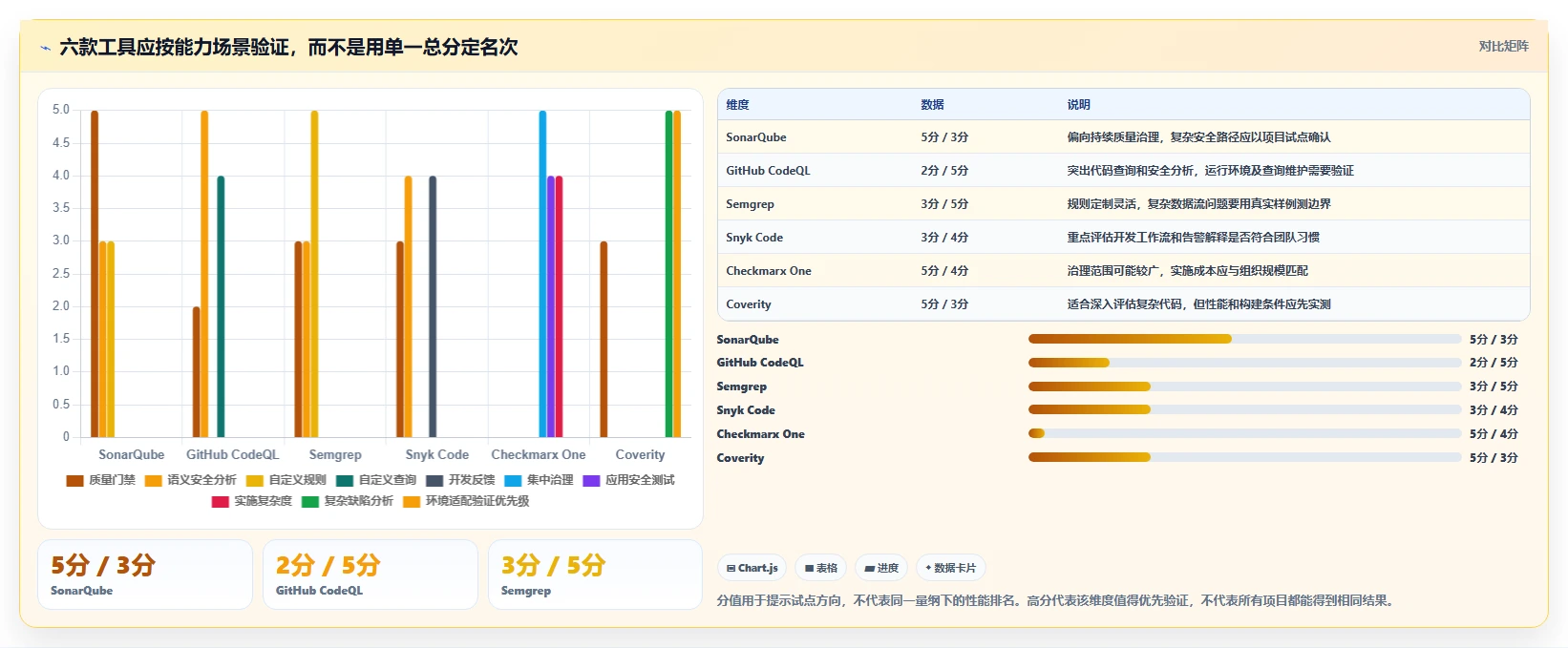Toggle the 质量门禁 legend series
The image size is (1568, 648).
click(x=100, y=480)
